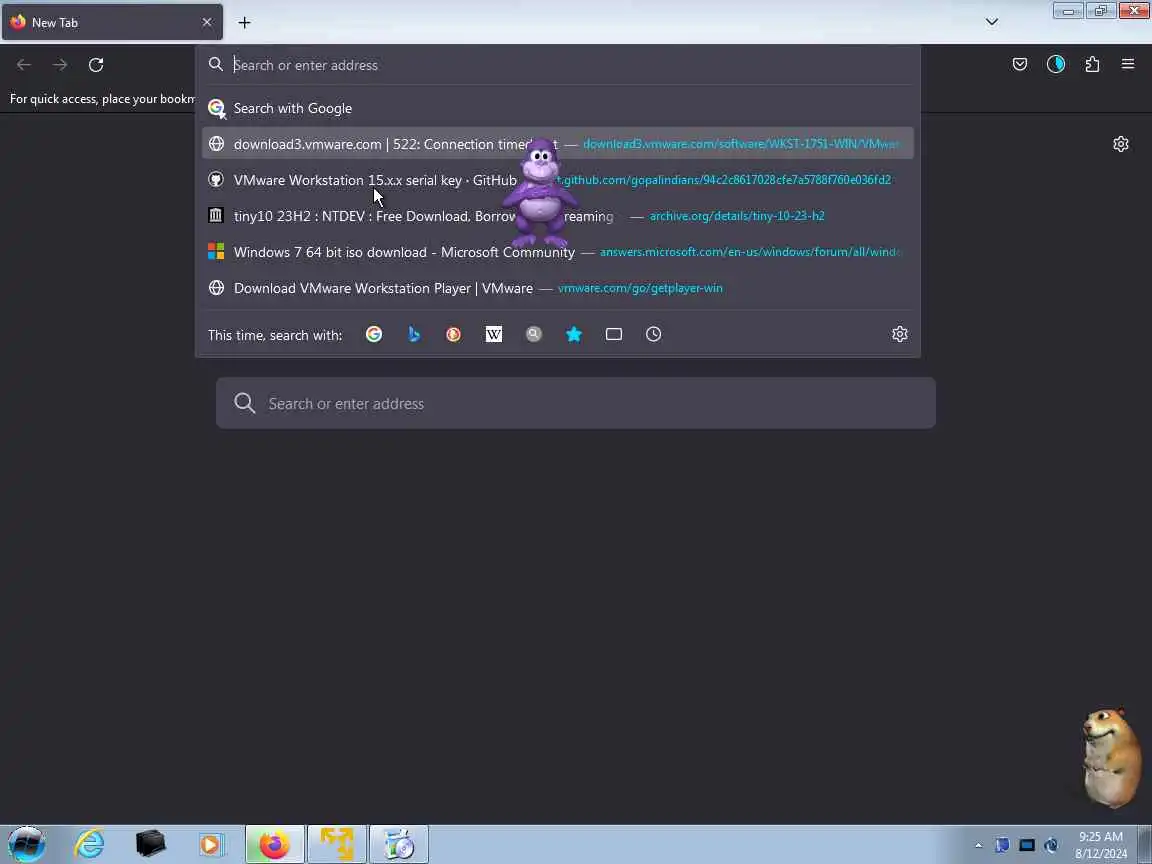Go forward with the forward arrow

[60, 65]
